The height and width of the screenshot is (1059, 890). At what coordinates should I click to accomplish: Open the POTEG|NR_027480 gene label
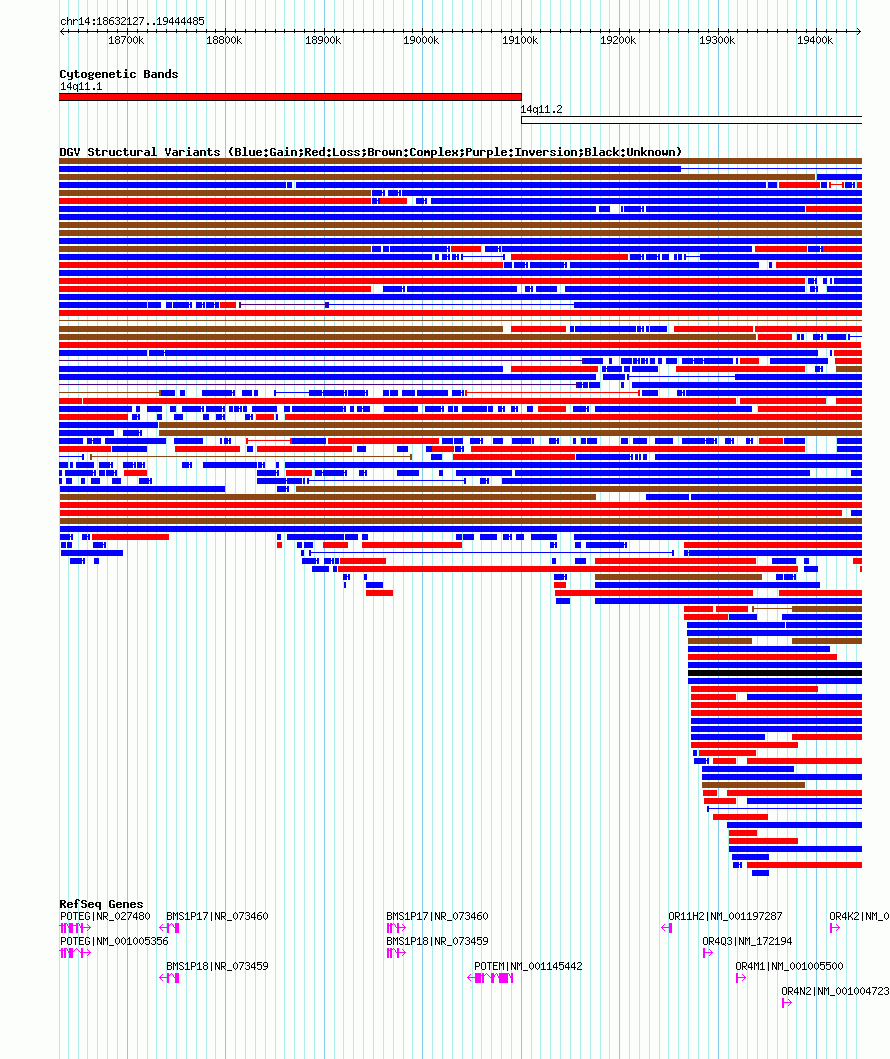point(105,916)
